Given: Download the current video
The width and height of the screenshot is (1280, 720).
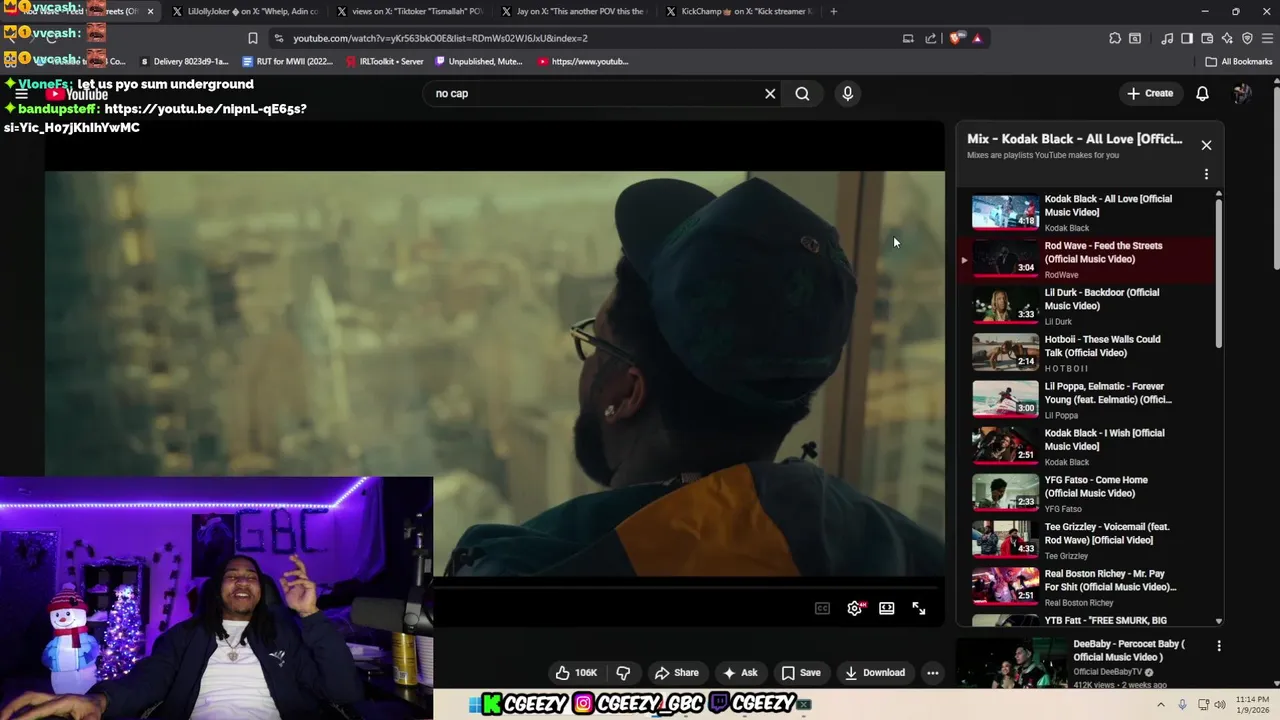Looking at the screenshot, I should point(874,673).
